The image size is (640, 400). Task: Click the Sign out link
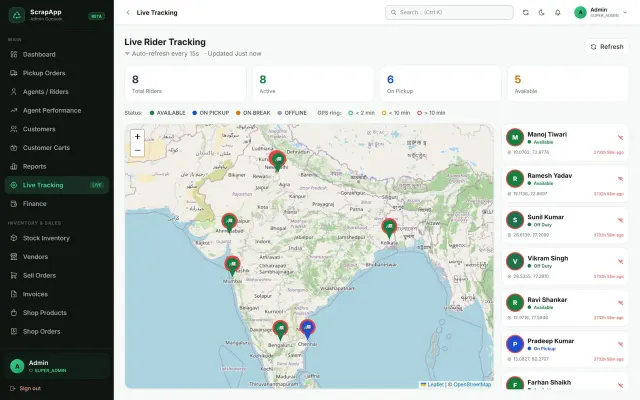tap(25, 388)
